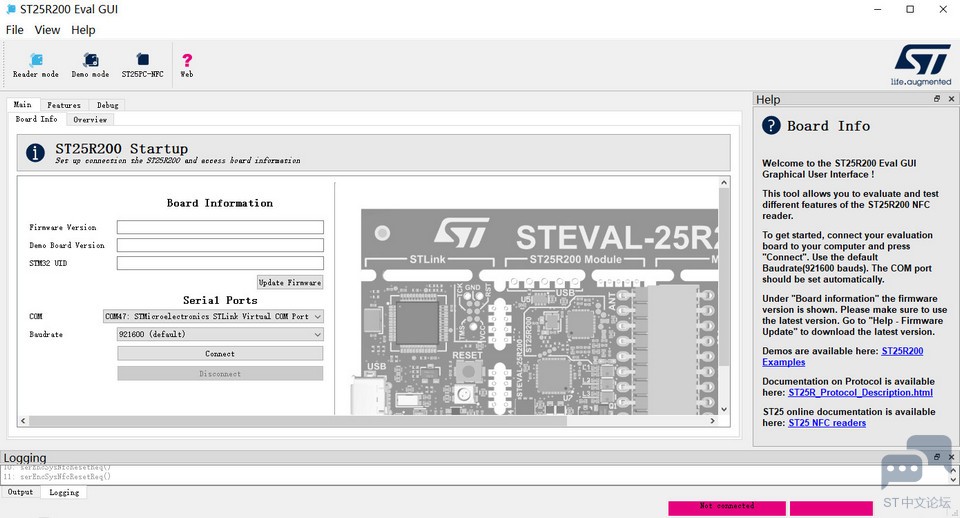
Task: Click Update Firmware button
Action: click(290, 282)
